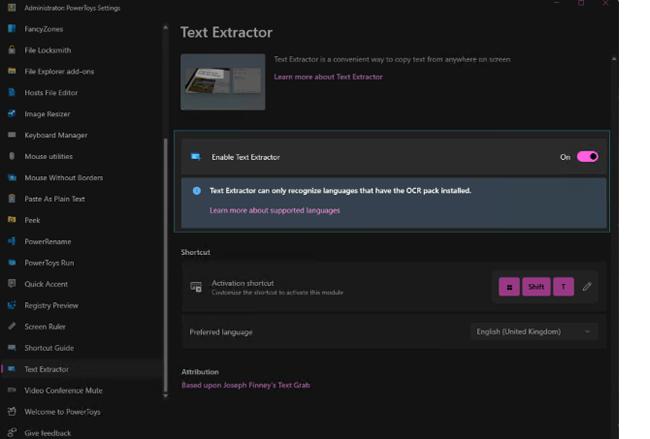Open the Give feedback icon
This screenshot has width=650, height=439.
[x=12, y=432]
